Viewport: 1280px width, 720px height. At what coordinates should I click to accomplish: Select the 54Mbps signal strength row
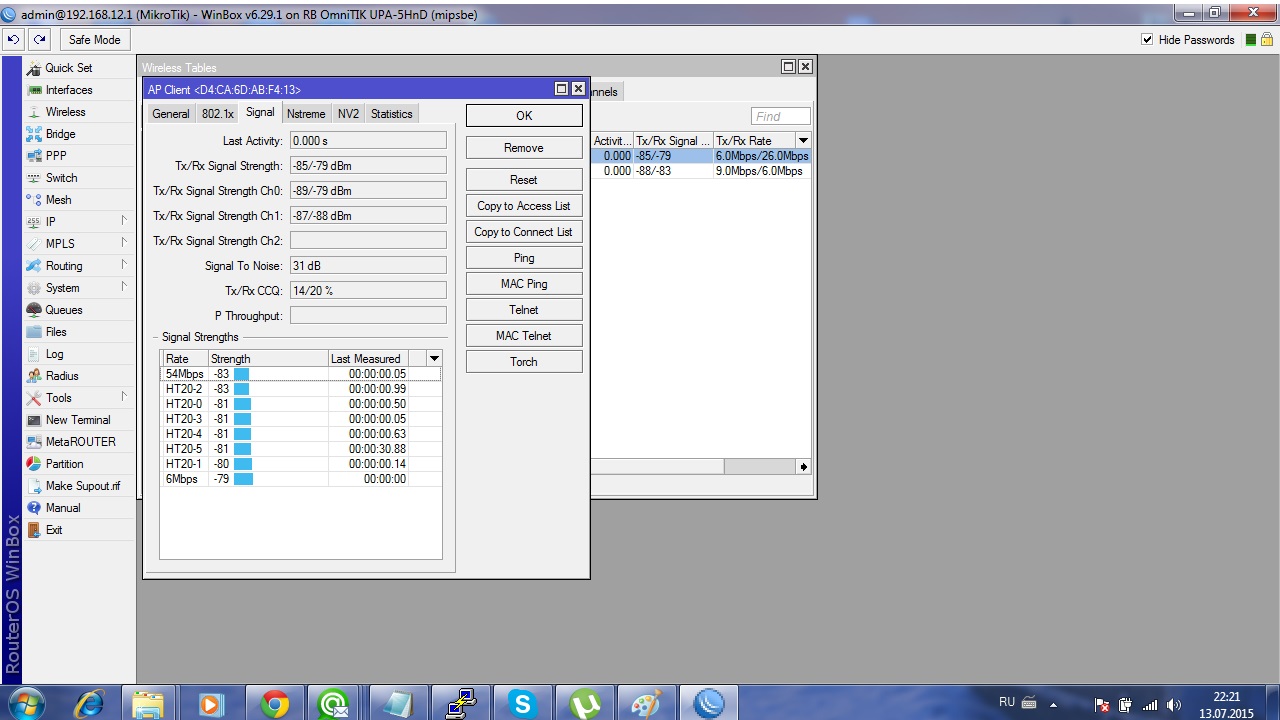(x=300, y=374)
